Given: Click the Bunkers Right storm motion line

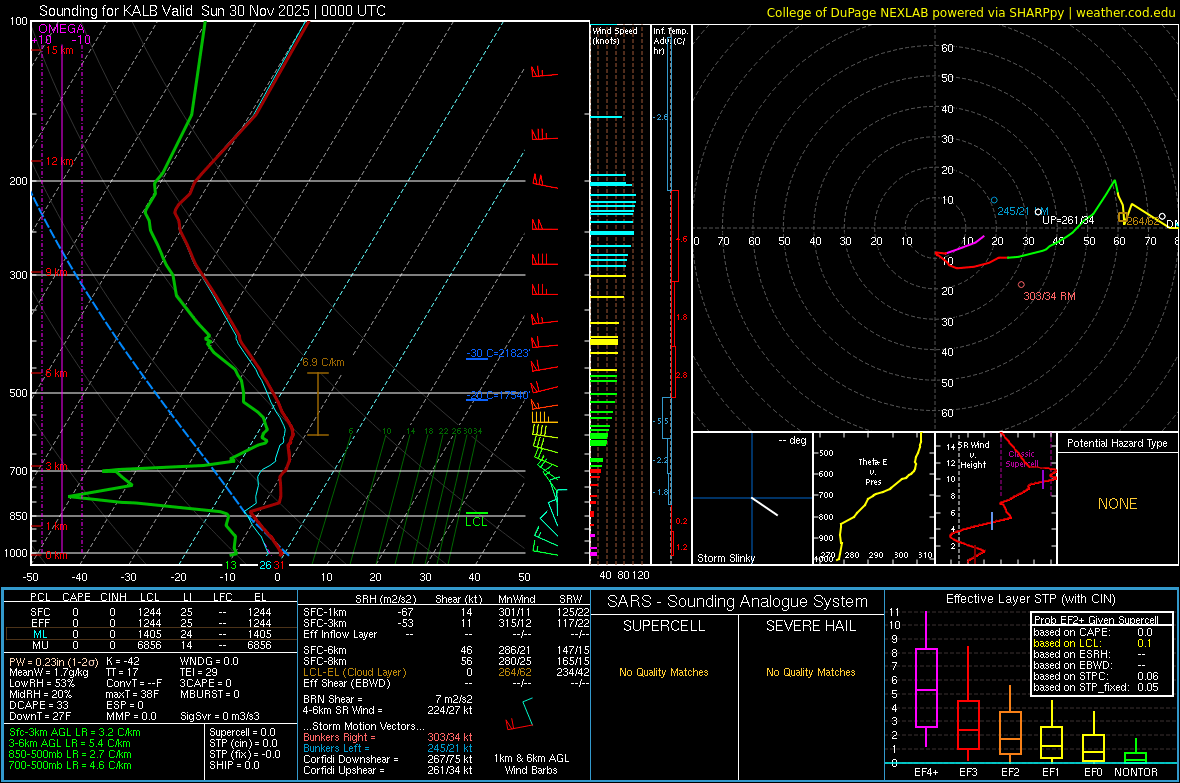Looking at the screenshot, I should [x=388, y=737].
